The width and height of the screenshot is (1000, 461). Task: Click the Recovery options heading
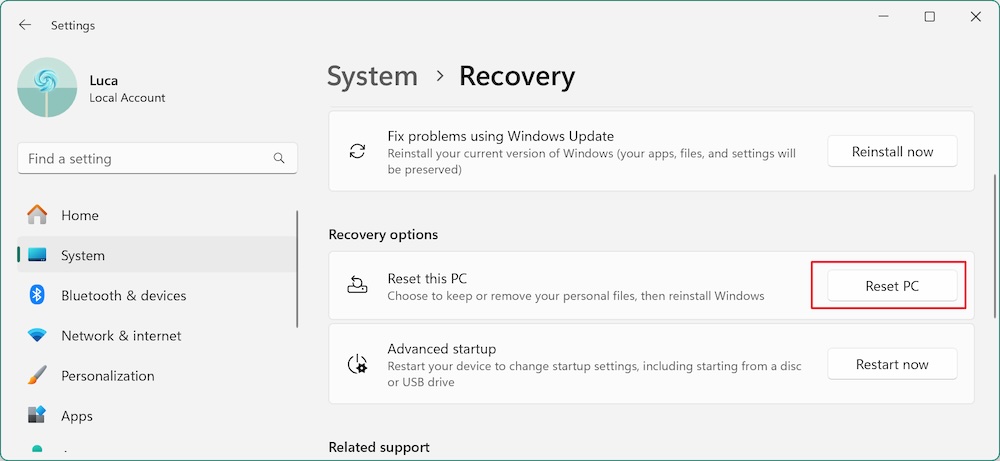(x=383, y=235)
